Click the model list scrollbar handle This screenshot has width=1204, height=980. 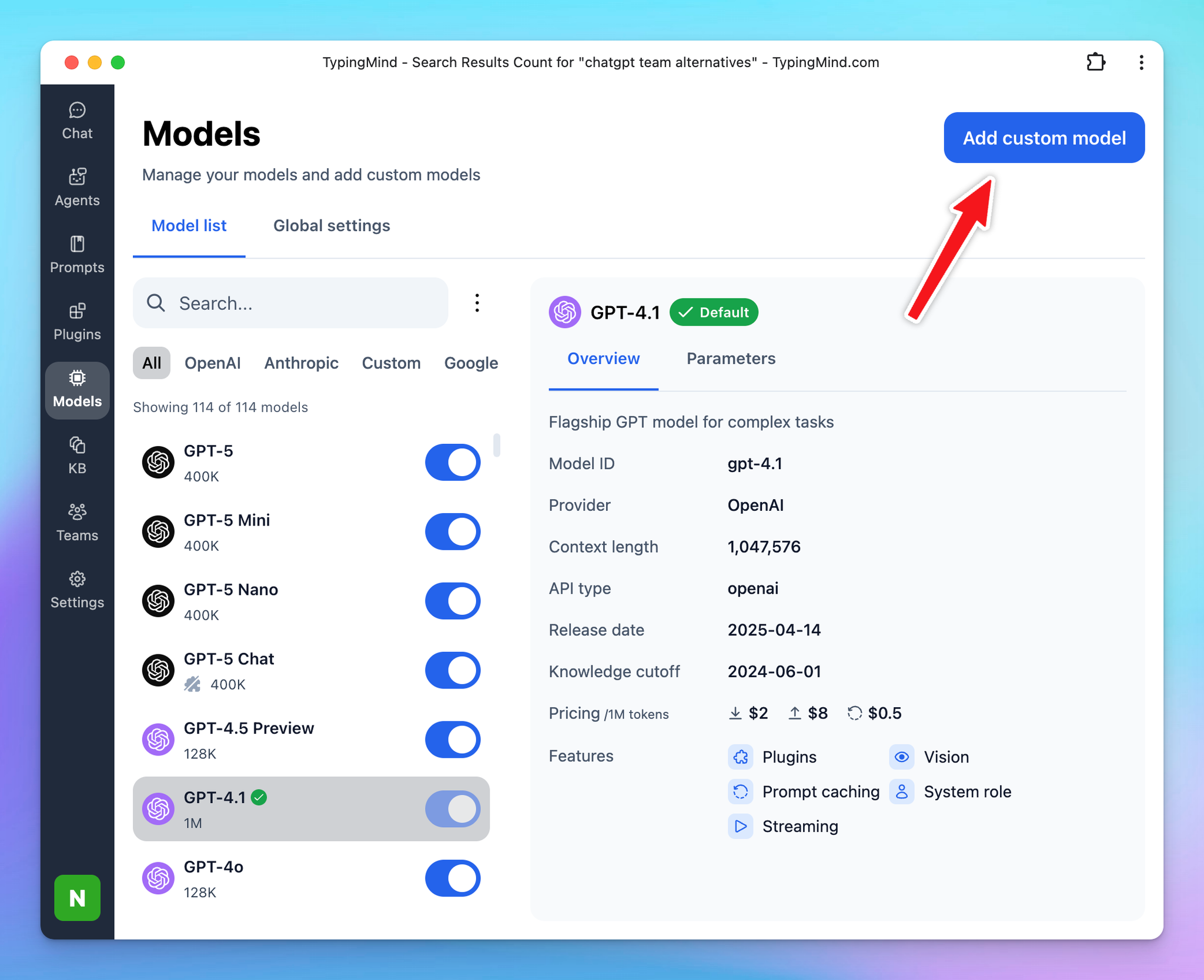point(497,445)
